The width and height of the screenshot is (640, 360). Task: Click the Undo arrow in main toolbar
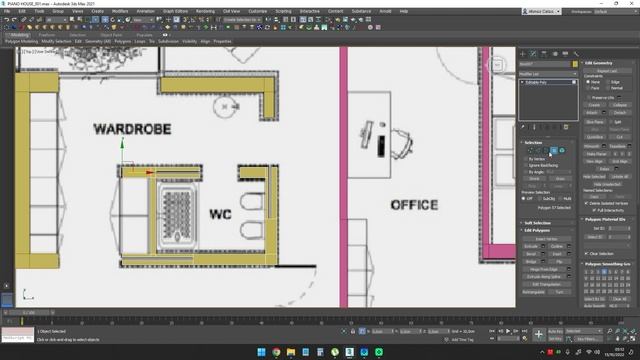click(7, 20)
